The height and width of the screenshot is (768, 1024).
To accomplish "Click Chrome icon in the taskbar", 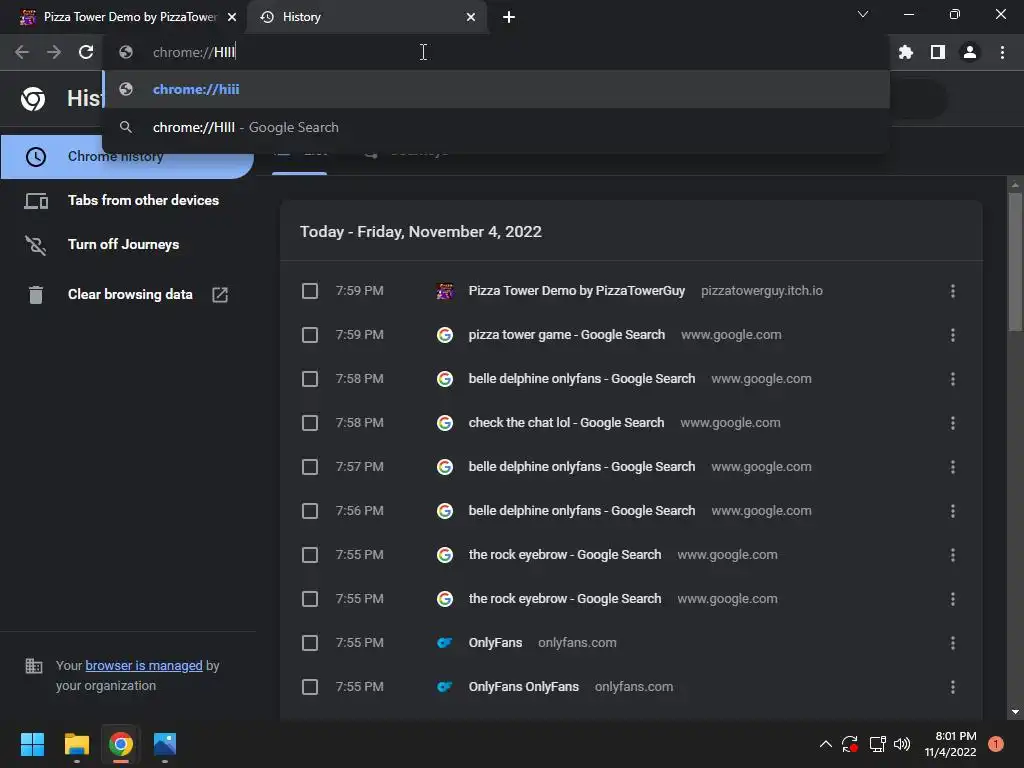I will tap(121, 744).
